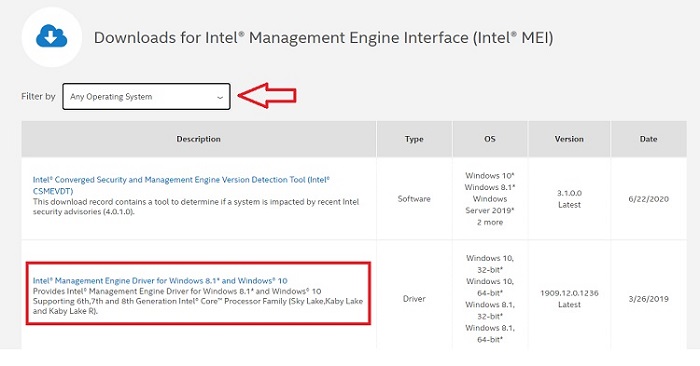Click the OS cell listing 32-bit and 64-bit Windows

490,299
